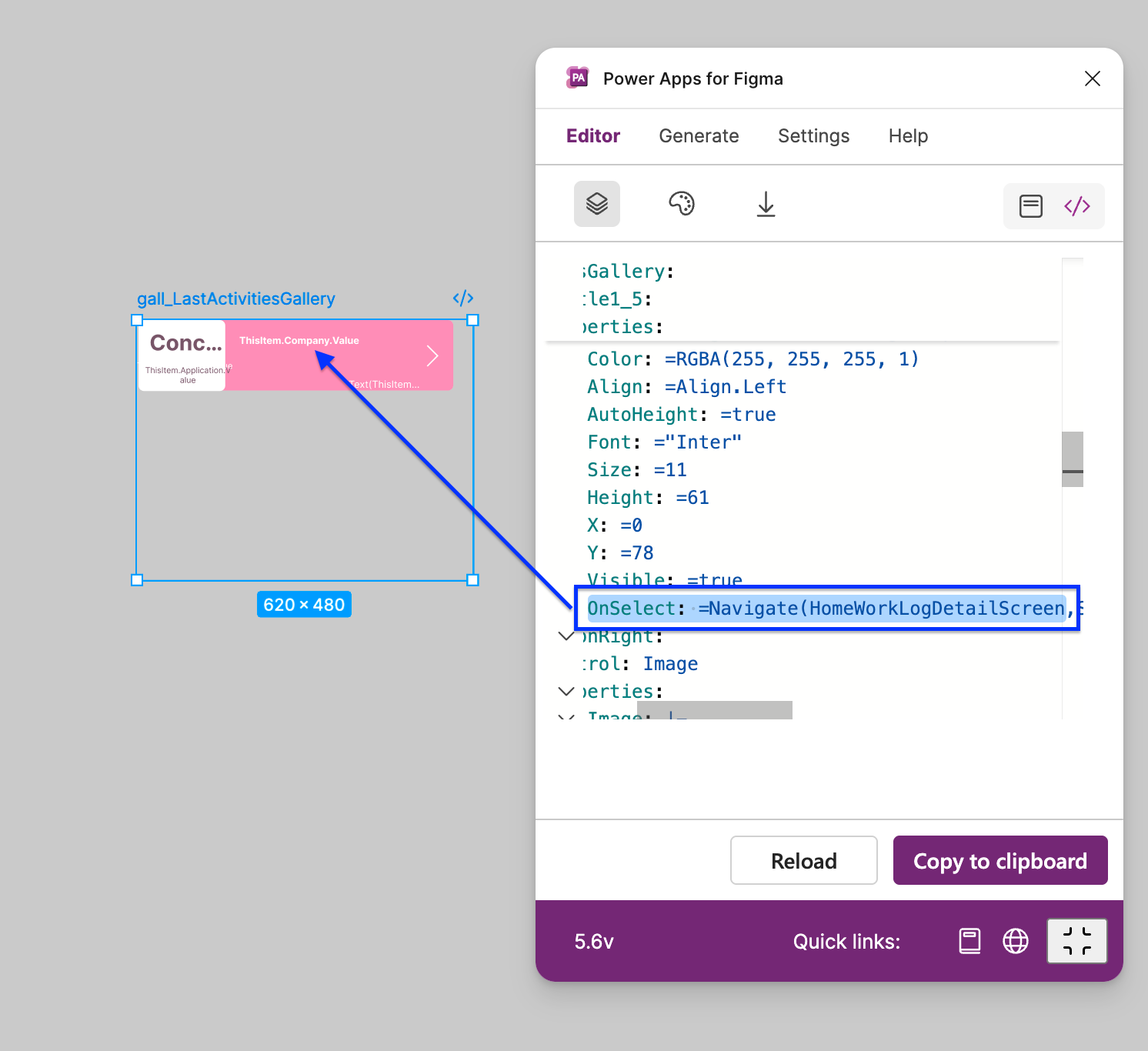
Task: Click the Font: ="Inter" line
Action: [664, 442]
